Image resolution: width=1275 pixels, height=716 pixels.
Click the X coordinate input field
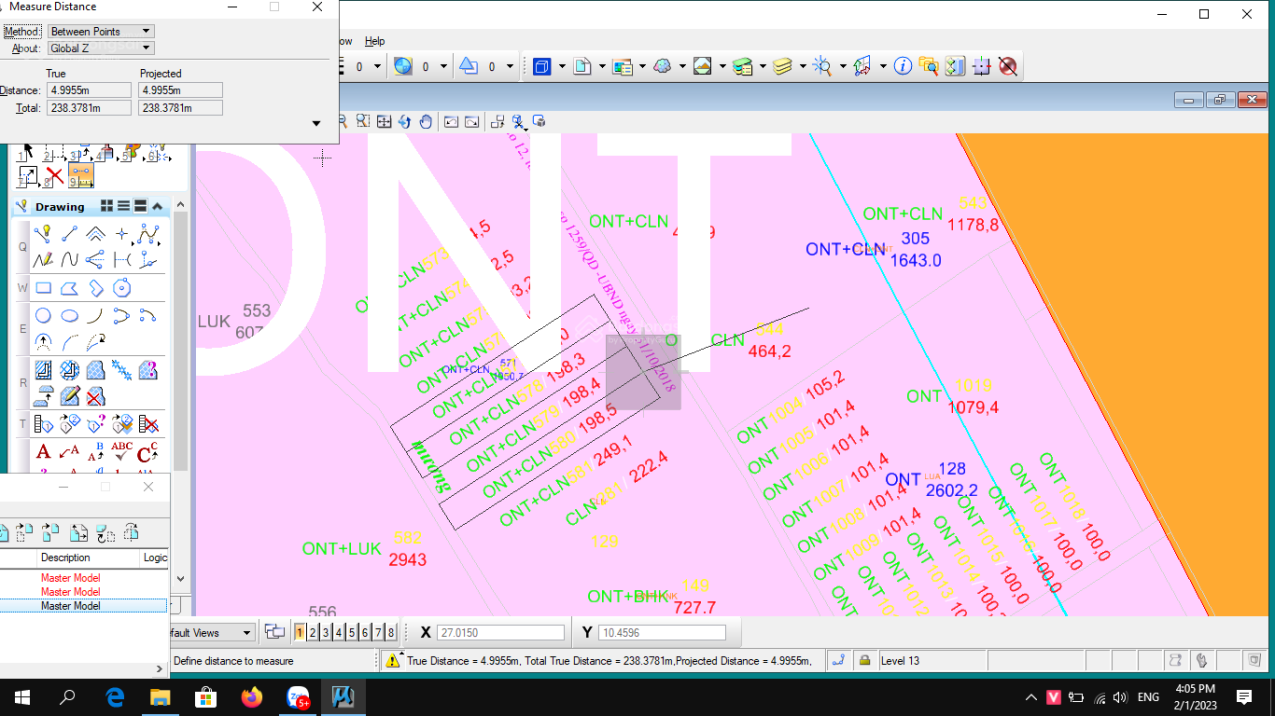(500, 633)
